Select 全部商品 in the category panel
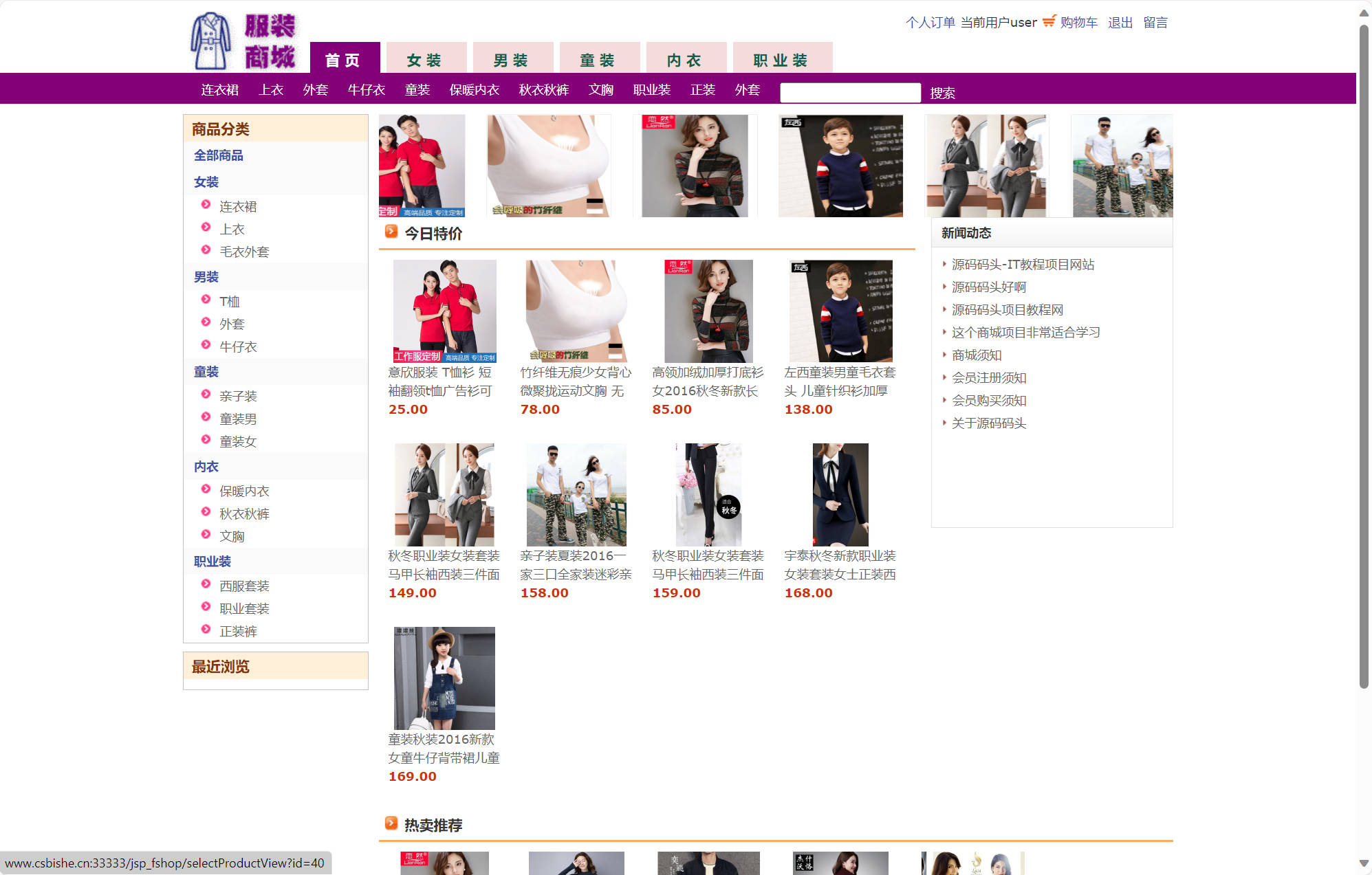The image size is (1372, 875). (x=218, y=155)
